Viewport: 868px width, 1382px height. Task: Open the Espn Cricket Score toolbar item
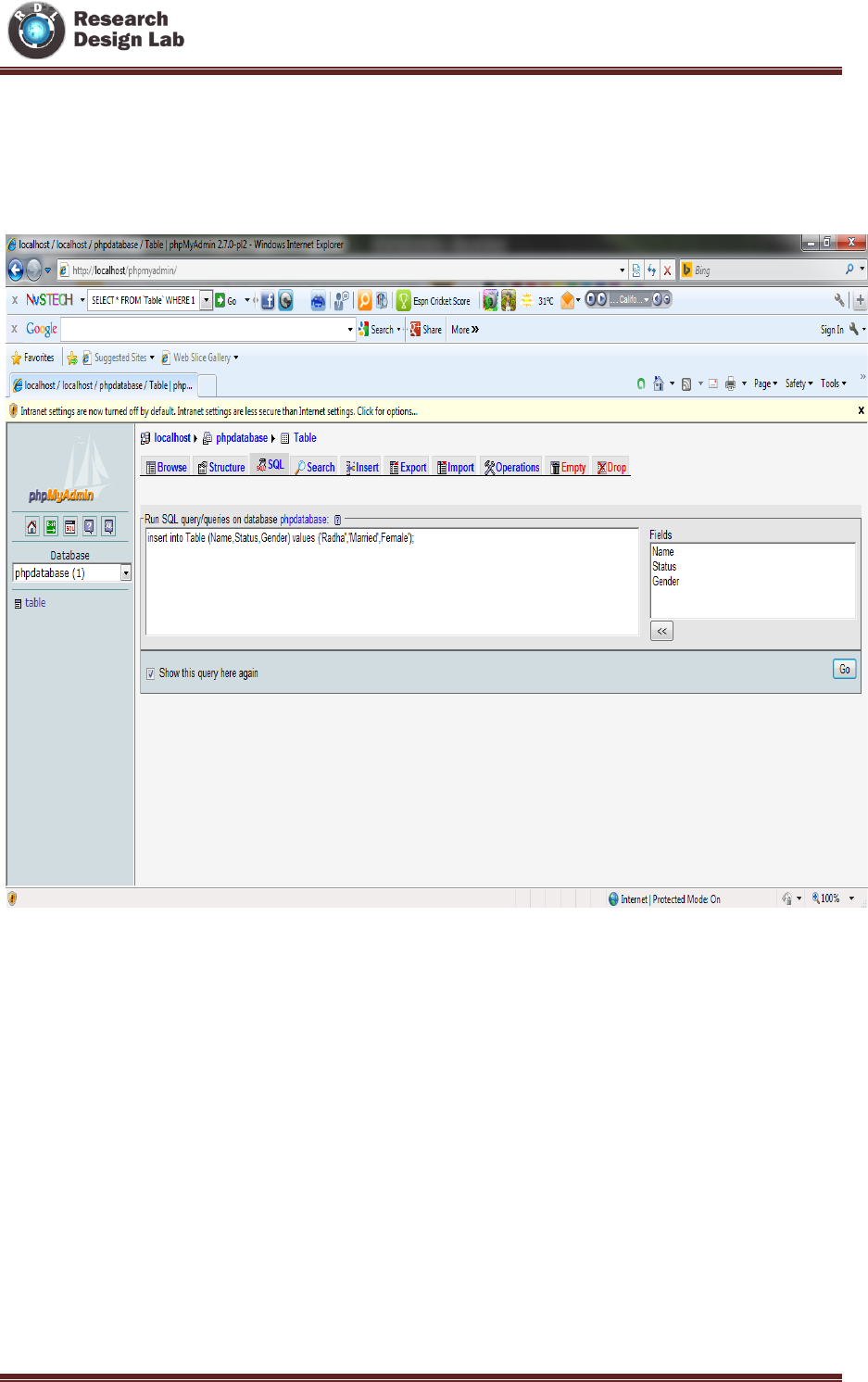coord(434,301)
